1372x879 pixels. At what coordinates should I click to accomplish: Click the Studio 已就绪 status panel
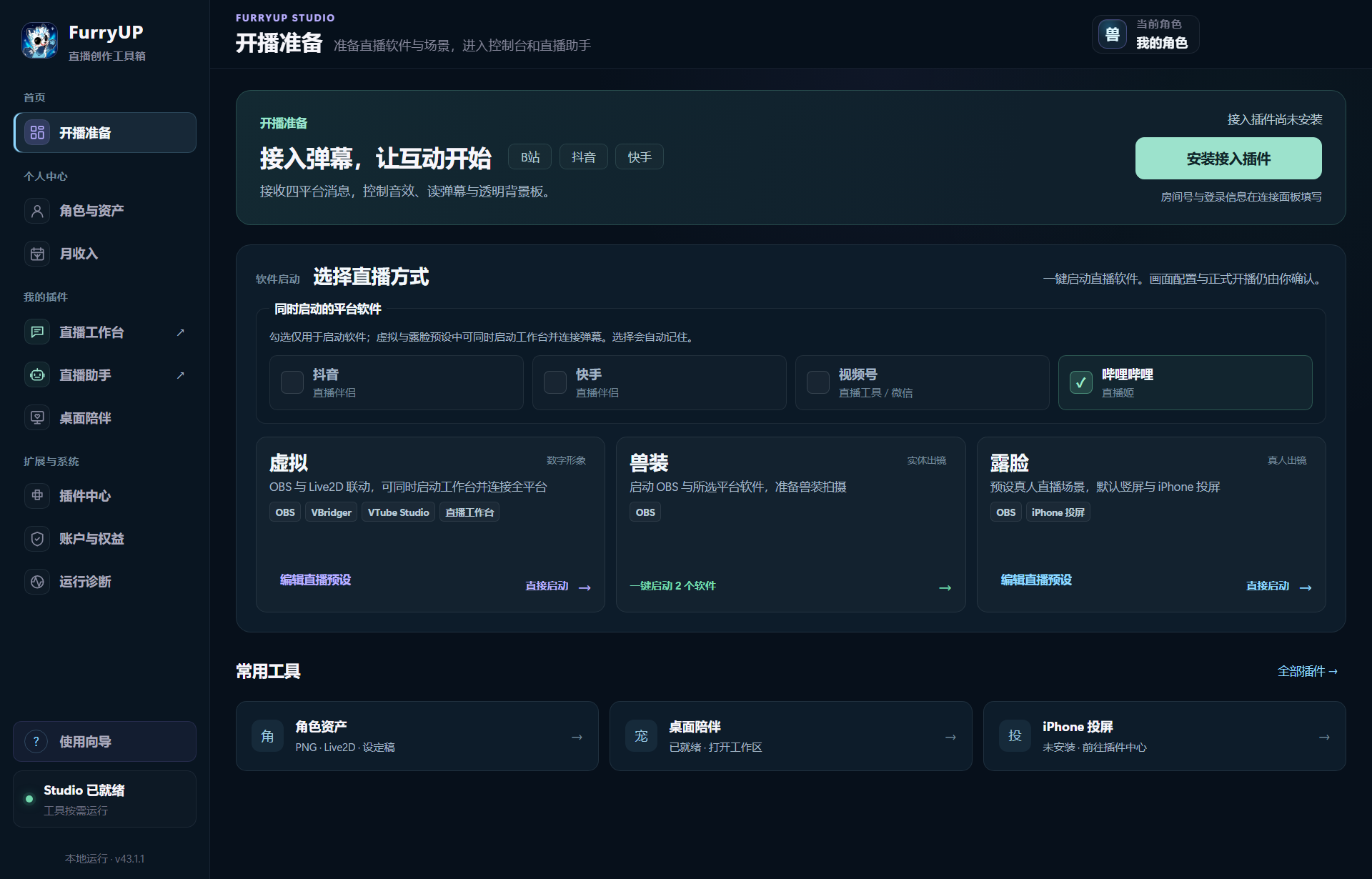coord(105,799)
